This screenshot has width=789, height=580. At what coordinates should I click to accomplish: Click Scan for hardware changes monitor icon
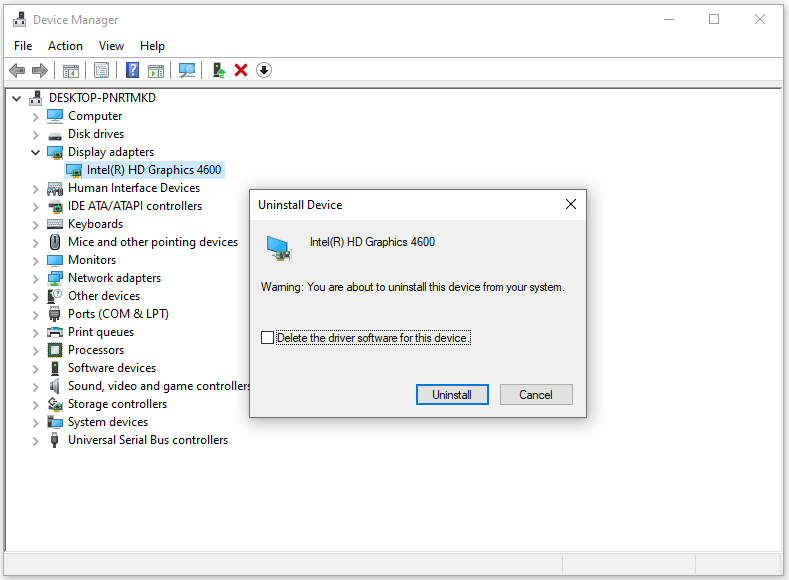[x=187, y=70]
